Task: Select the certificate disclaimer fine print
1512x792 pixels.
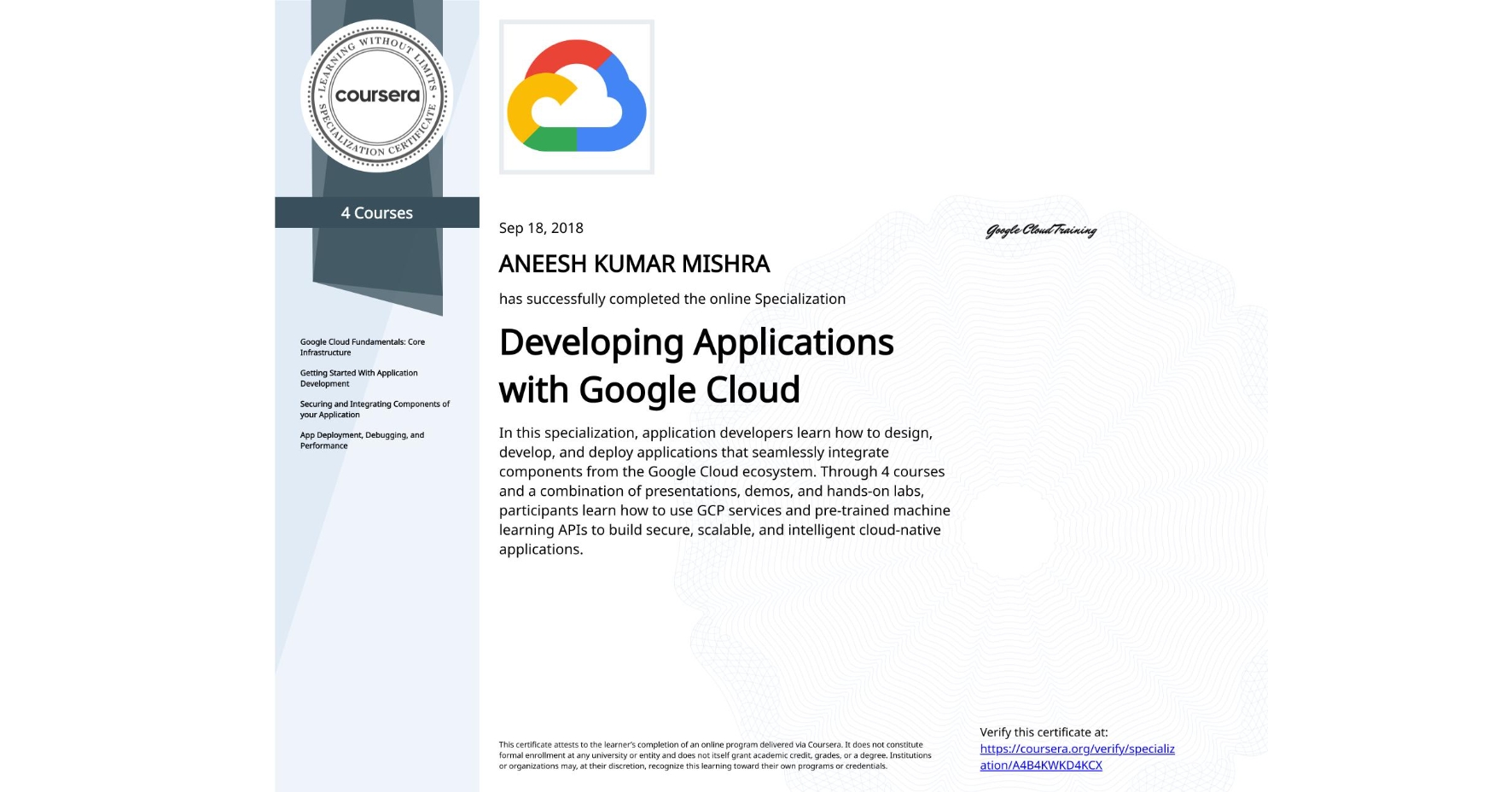Action: pos(715,755)
